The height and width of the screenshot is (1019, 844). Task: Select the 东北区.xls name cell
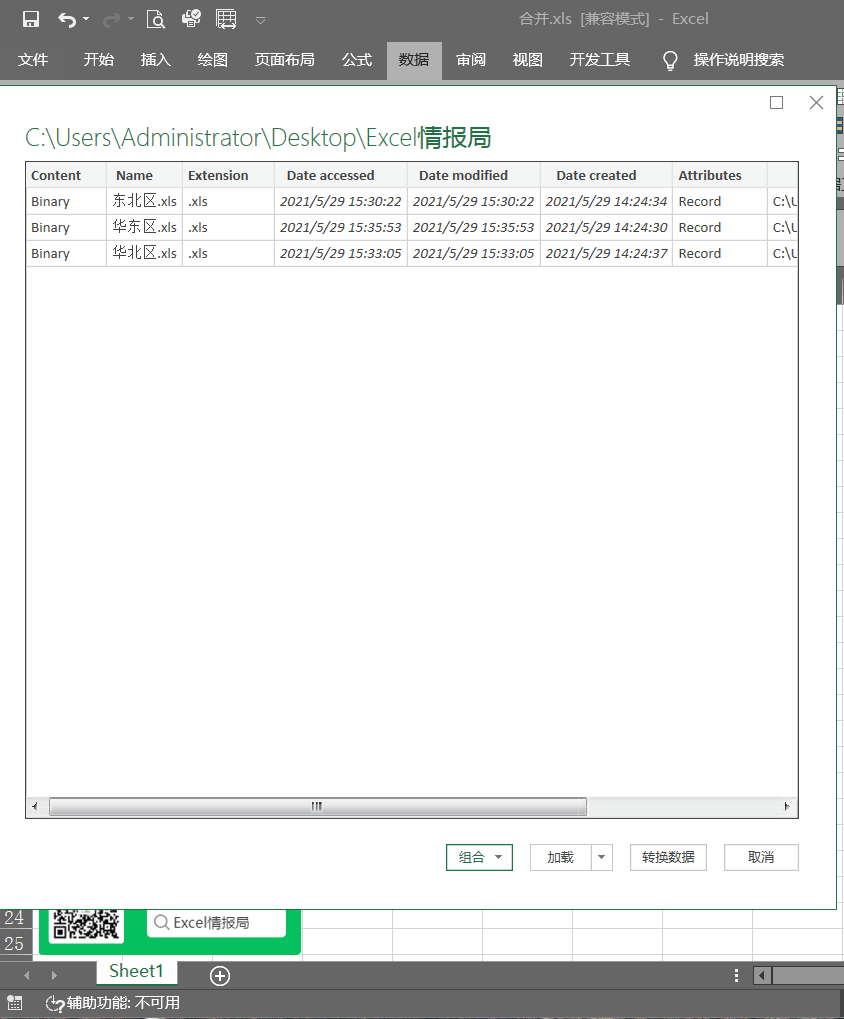click(144, 201)
